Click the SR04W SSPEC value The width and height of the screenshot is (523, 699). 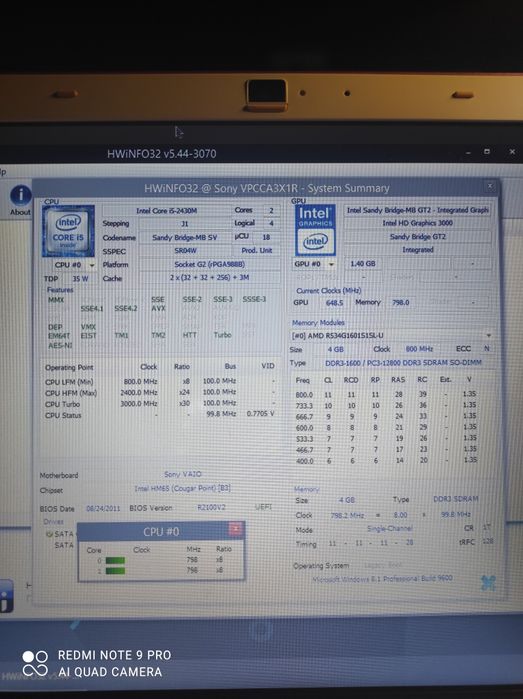point(185,251)
